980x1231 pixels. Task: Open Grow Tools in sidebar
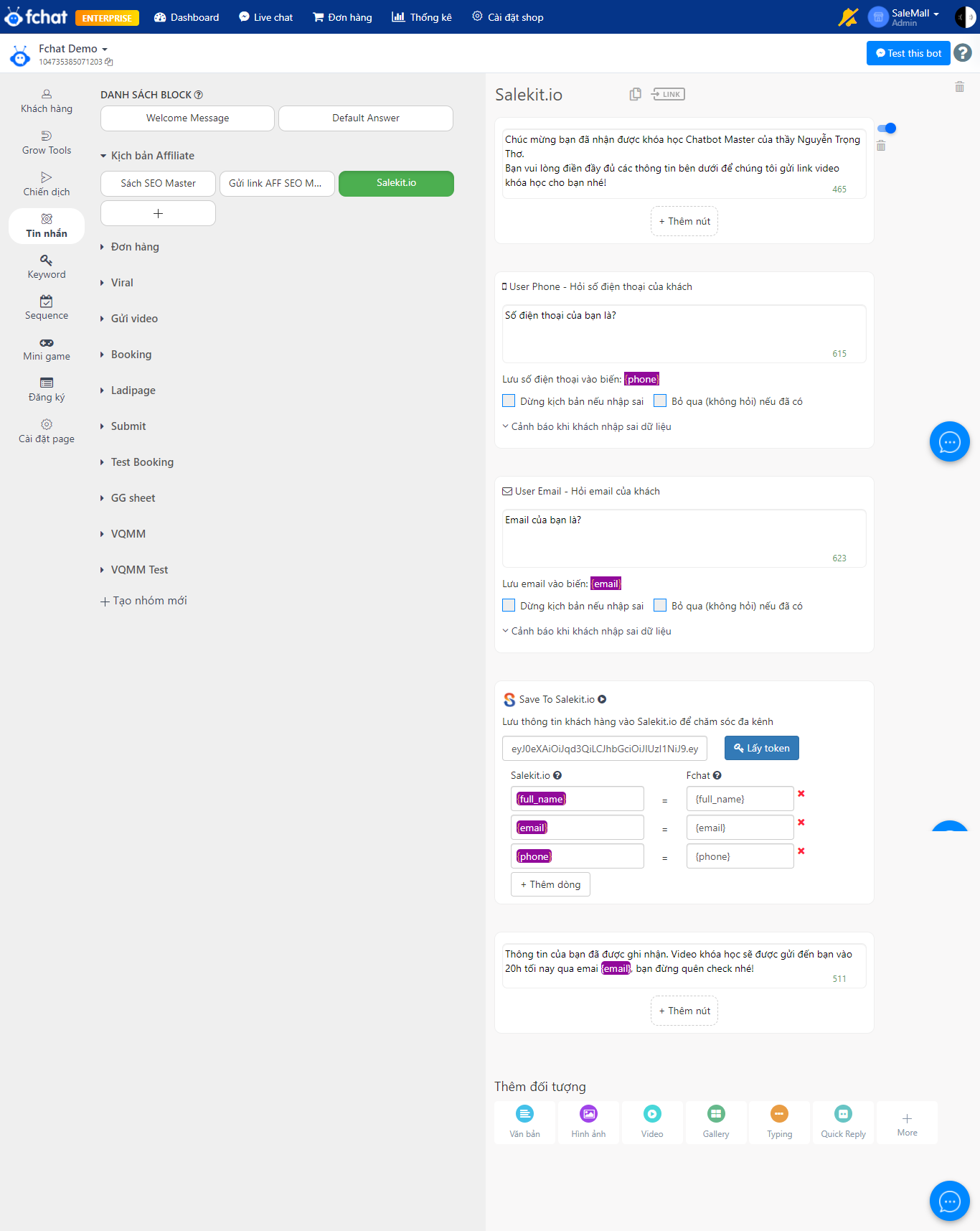coord(47,143)
